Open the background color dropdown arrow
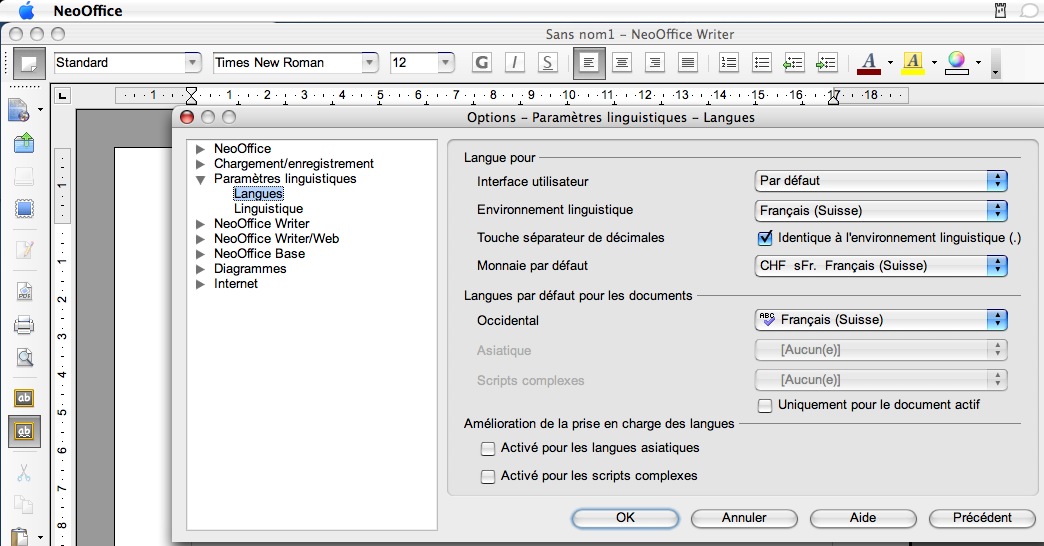The width and height of the screenshot is (1044, 546). 978,63
